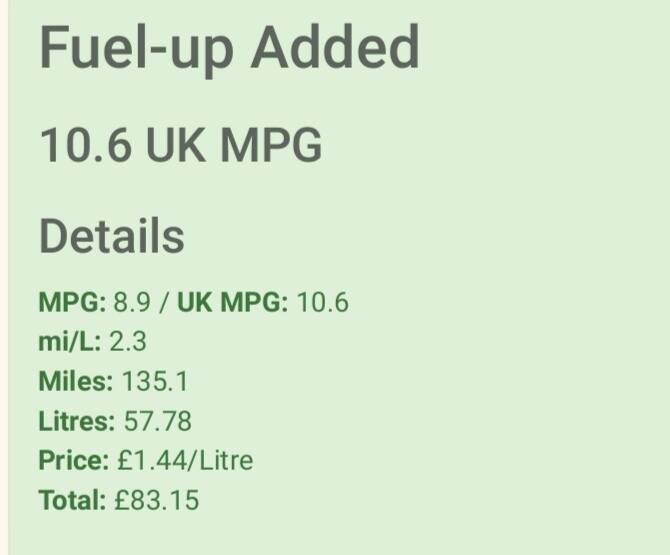Select the 135.1 miles value

pyautogui.click(x=155, y=381)
